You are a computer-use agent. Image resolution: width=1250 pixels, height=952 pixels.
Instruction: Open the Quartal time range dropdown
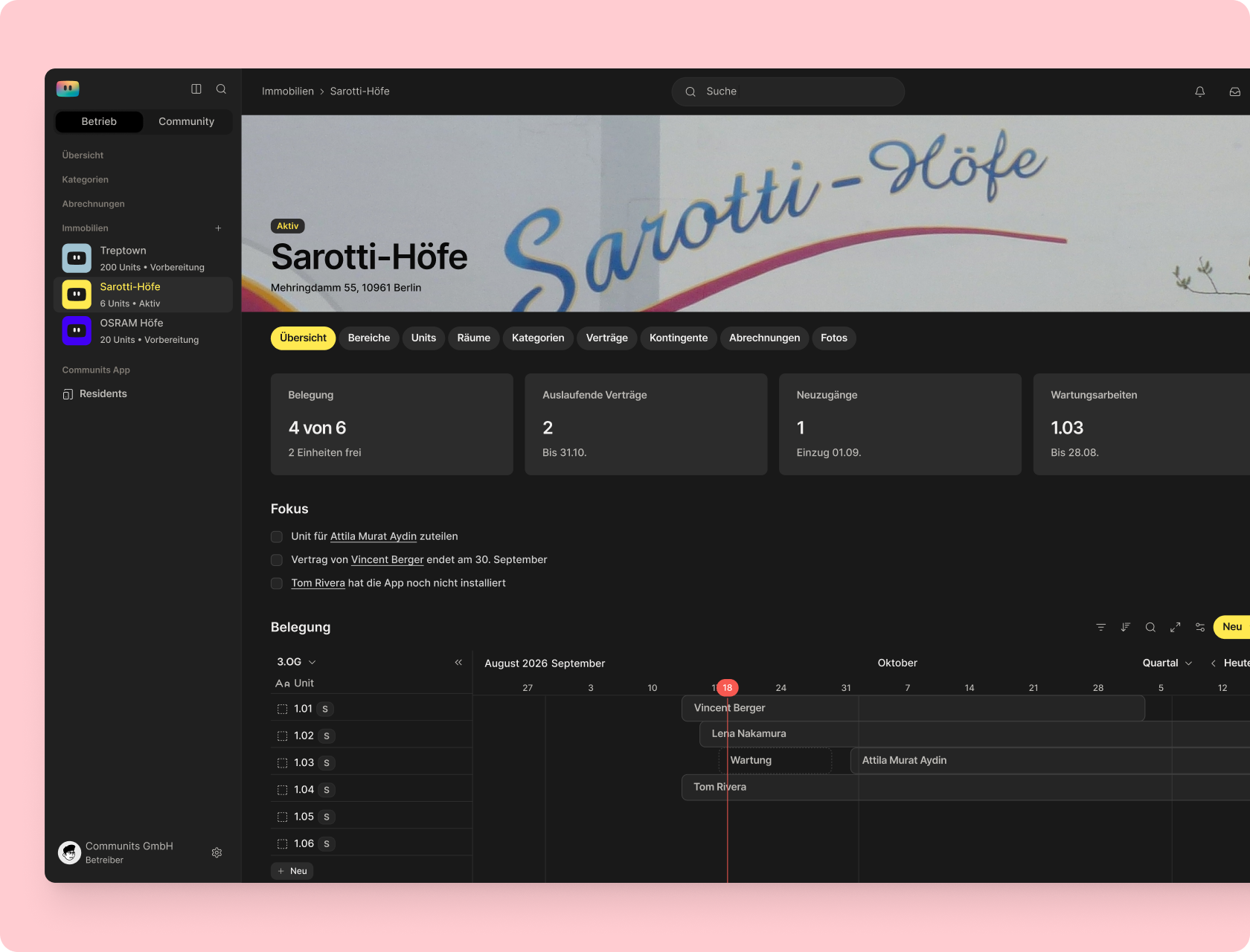click(1167, 663)
